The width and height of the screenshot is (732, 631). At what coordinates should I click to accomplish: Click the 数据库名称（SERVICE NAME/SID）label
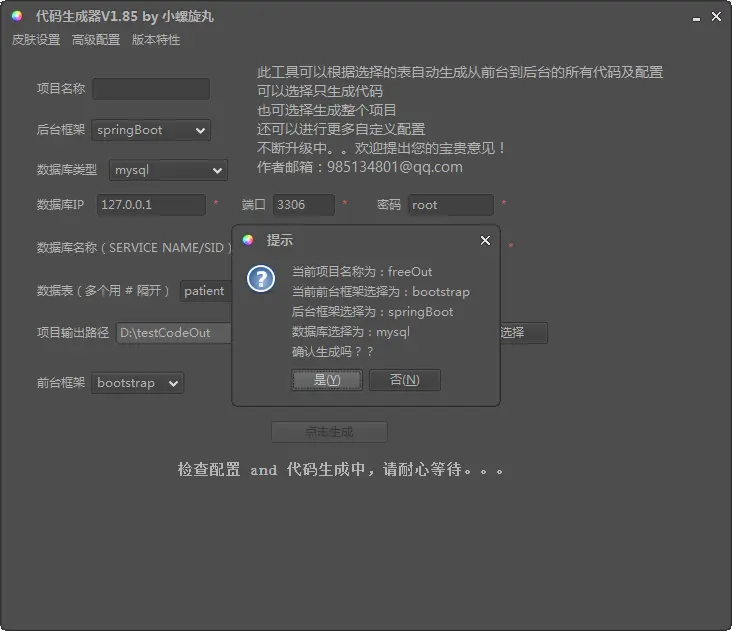point(134,247)
